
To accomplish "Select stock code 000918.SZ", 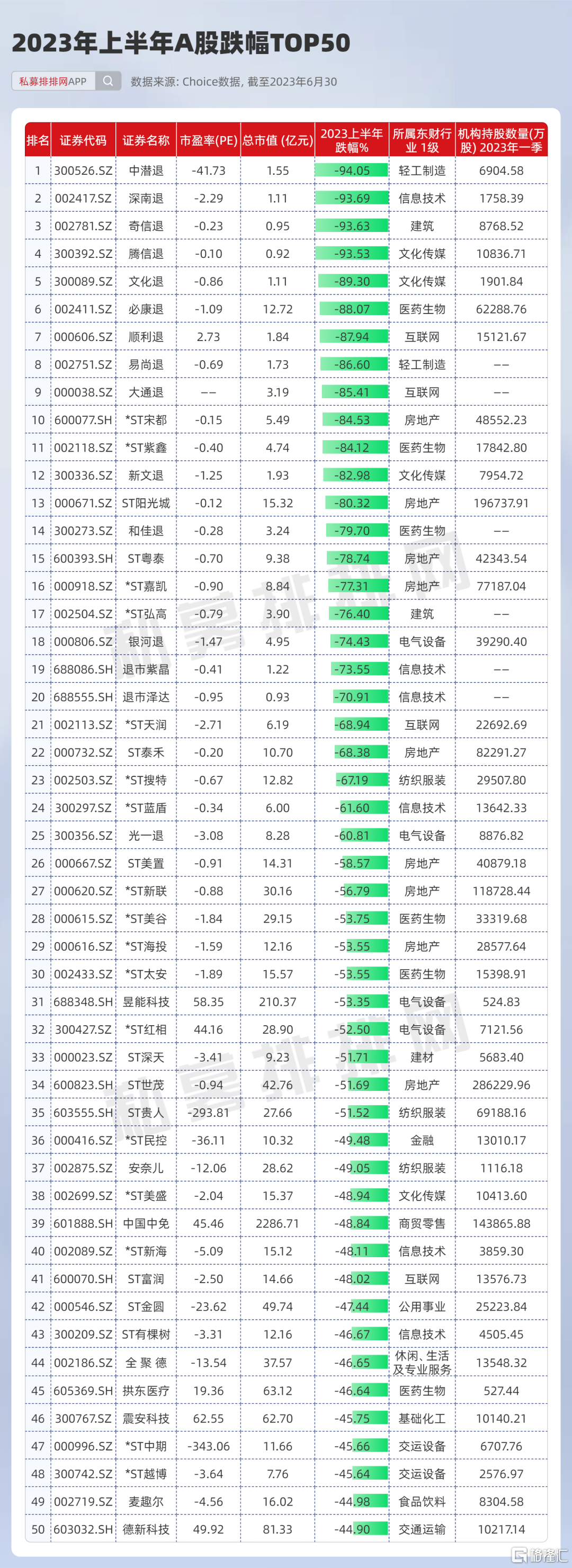I will [x=83, y=586].
